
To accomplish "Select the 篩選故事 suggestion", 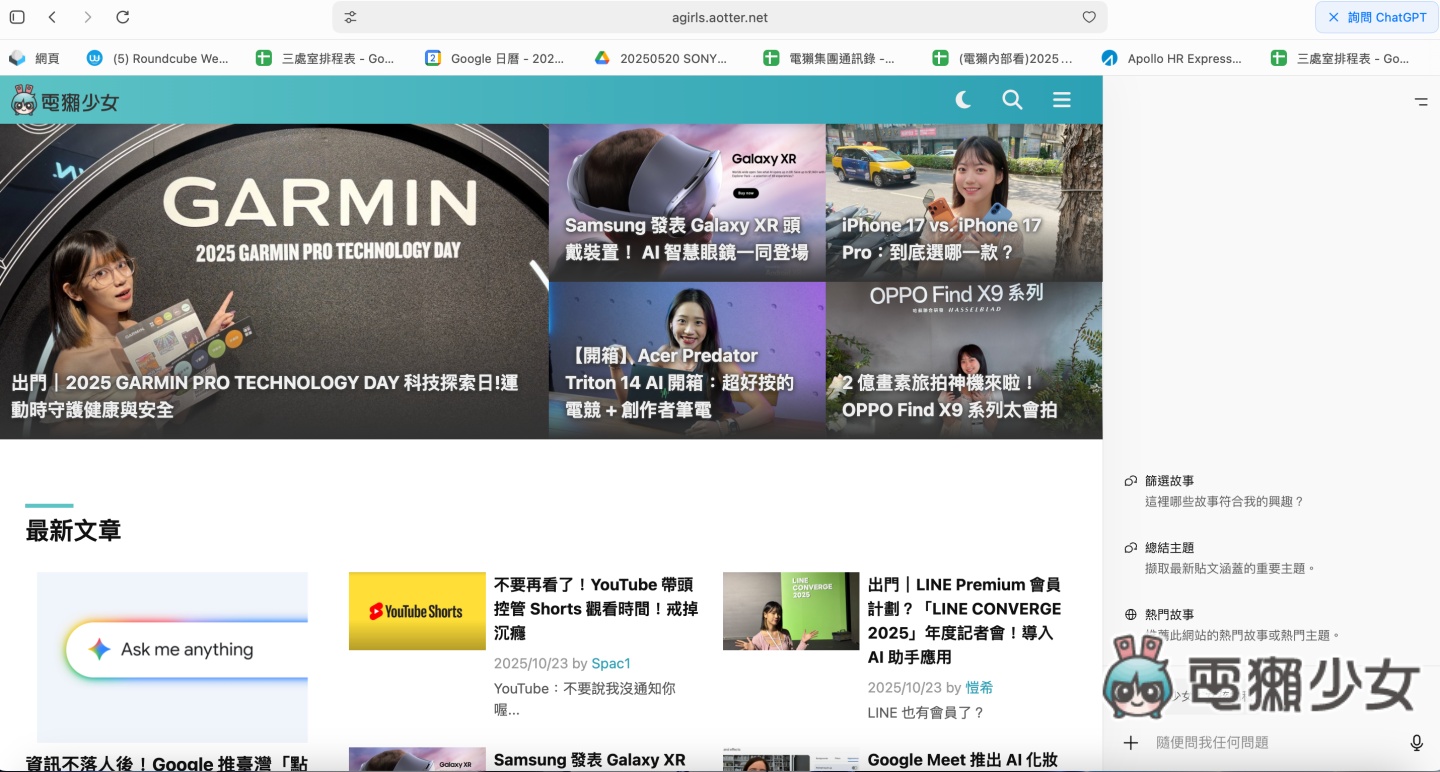I will coord(1168,481).
